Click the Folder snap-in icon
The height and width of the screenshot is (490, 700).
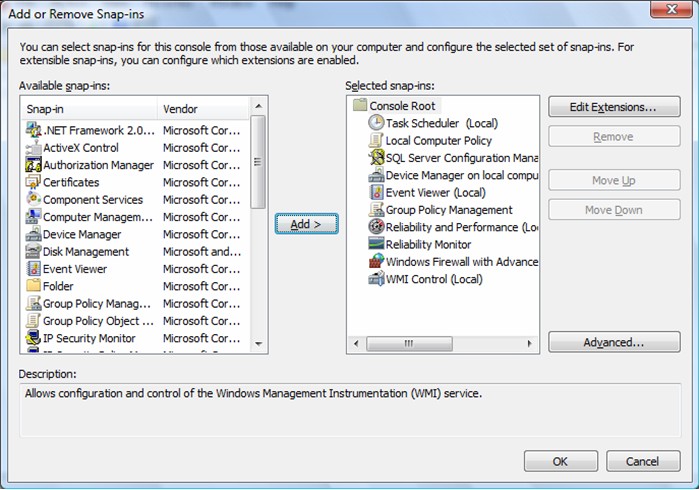click(x=33, y=286)
